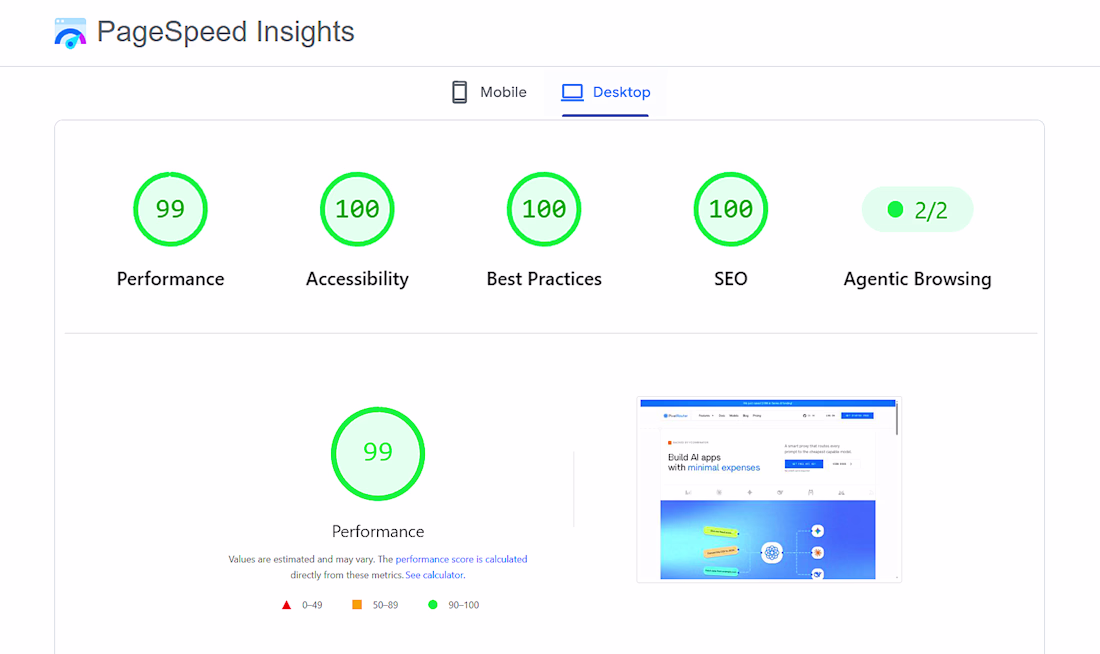Open the Accessibility score gauge showing 100
The width and height of the screenshot is (1100, 654).
(x=357, y=209)
